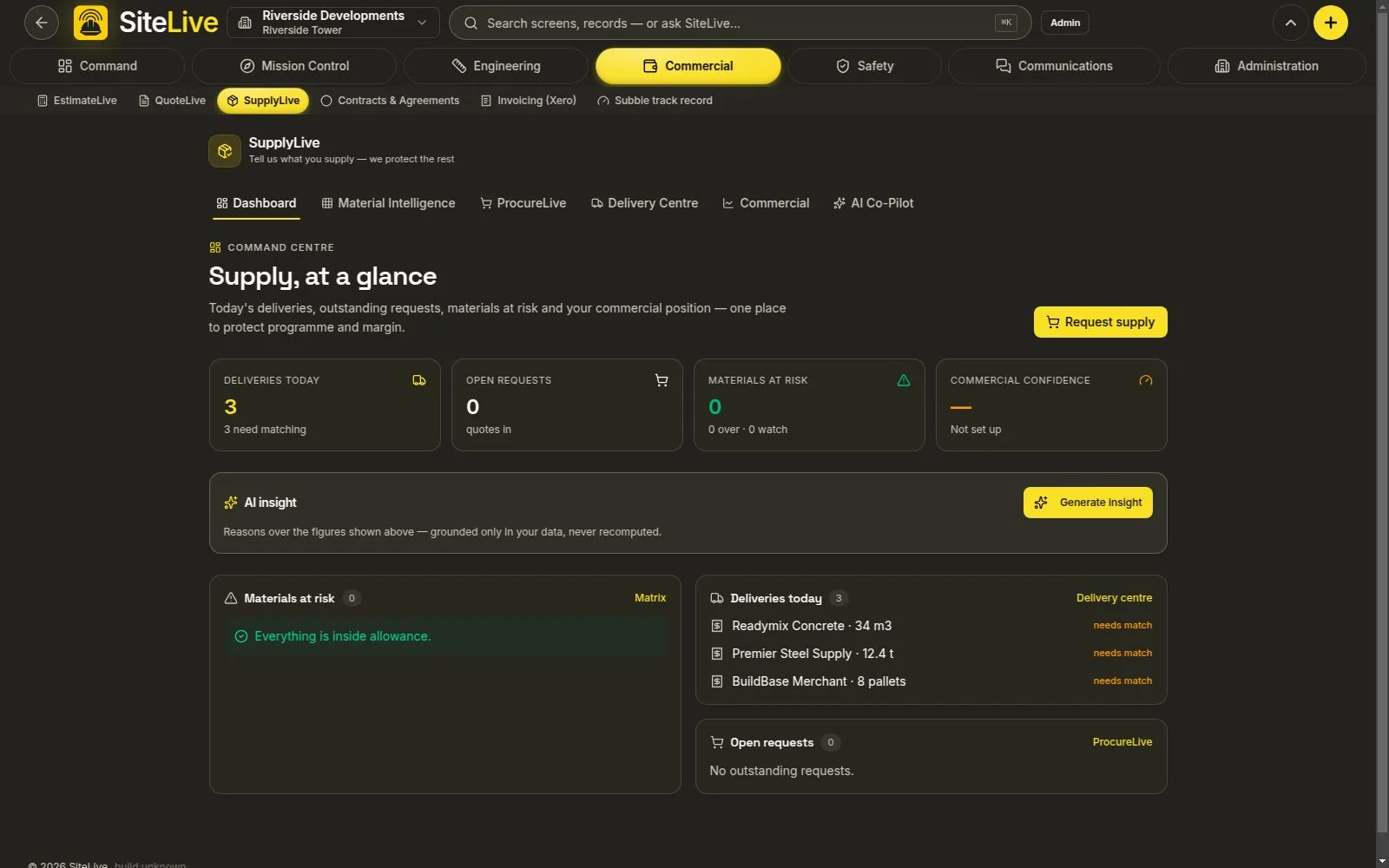Click the yellow plus button
Image resolution: width=1389 pixels, height=868 pixels.
[1330, 23]
